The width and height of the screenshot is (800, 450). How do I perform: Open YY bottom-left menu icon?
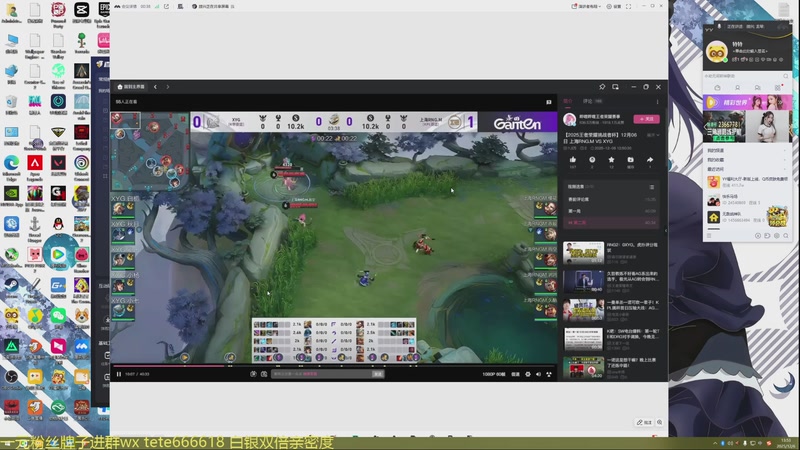tap(709, 236)
